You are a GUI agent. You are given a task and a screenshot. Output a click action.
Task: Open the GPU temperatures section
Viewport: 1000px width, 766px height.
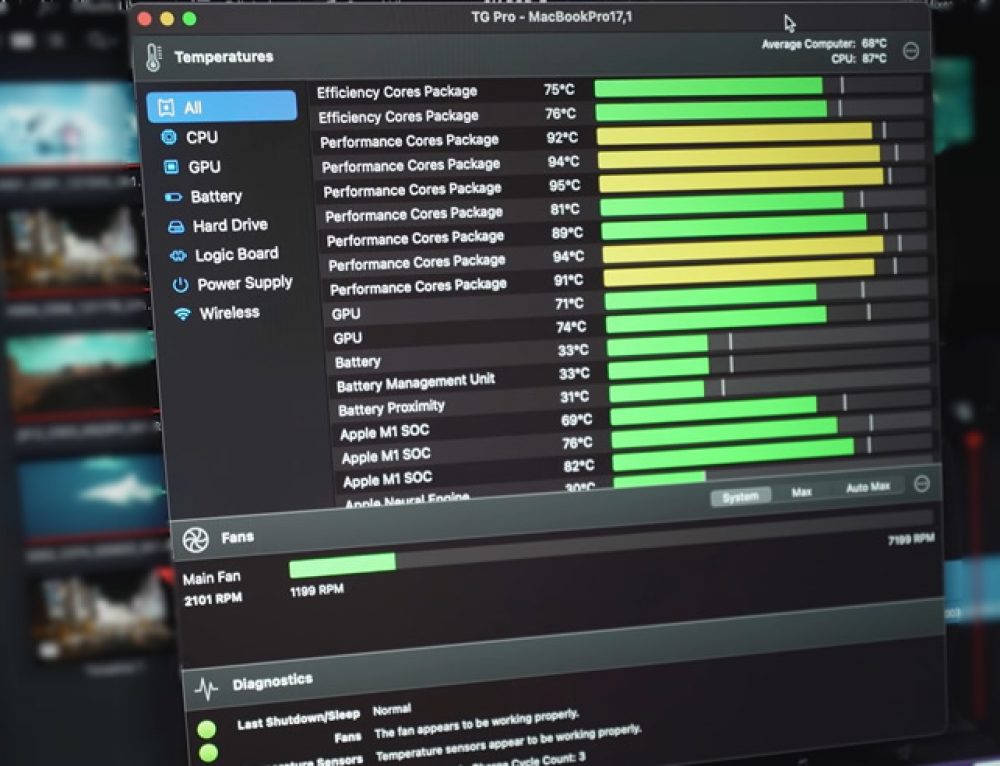(199, 166)
